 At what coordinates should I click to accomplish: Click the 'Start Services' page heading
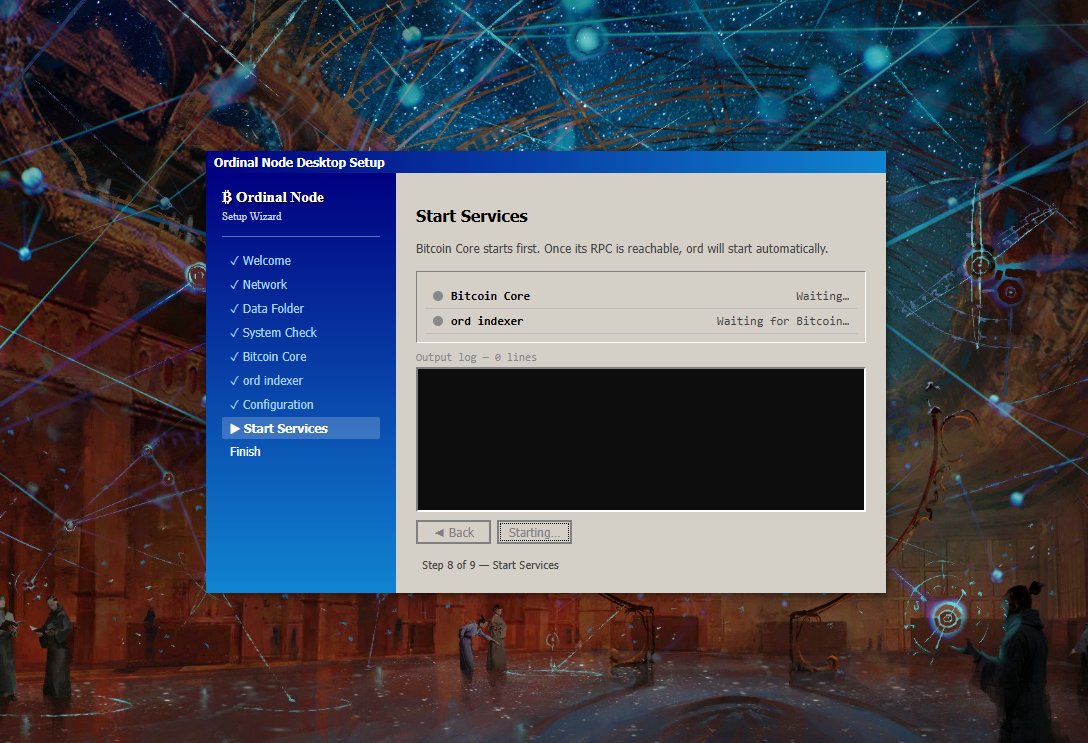tap(471, 216)
